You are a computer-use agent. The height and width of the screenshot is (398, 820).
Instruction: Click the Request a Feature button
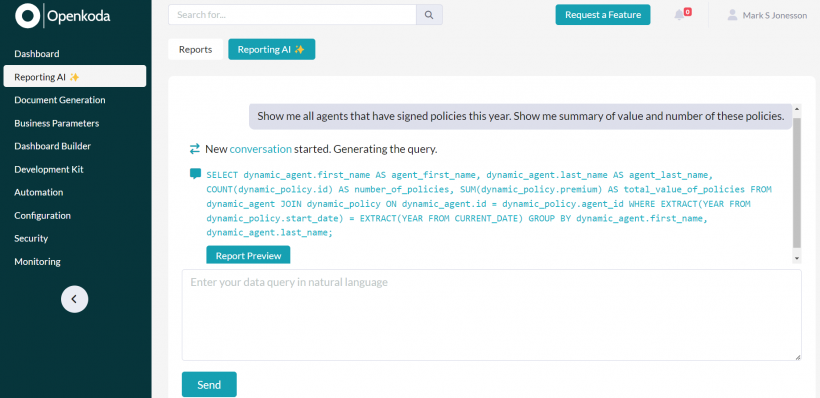602,15
